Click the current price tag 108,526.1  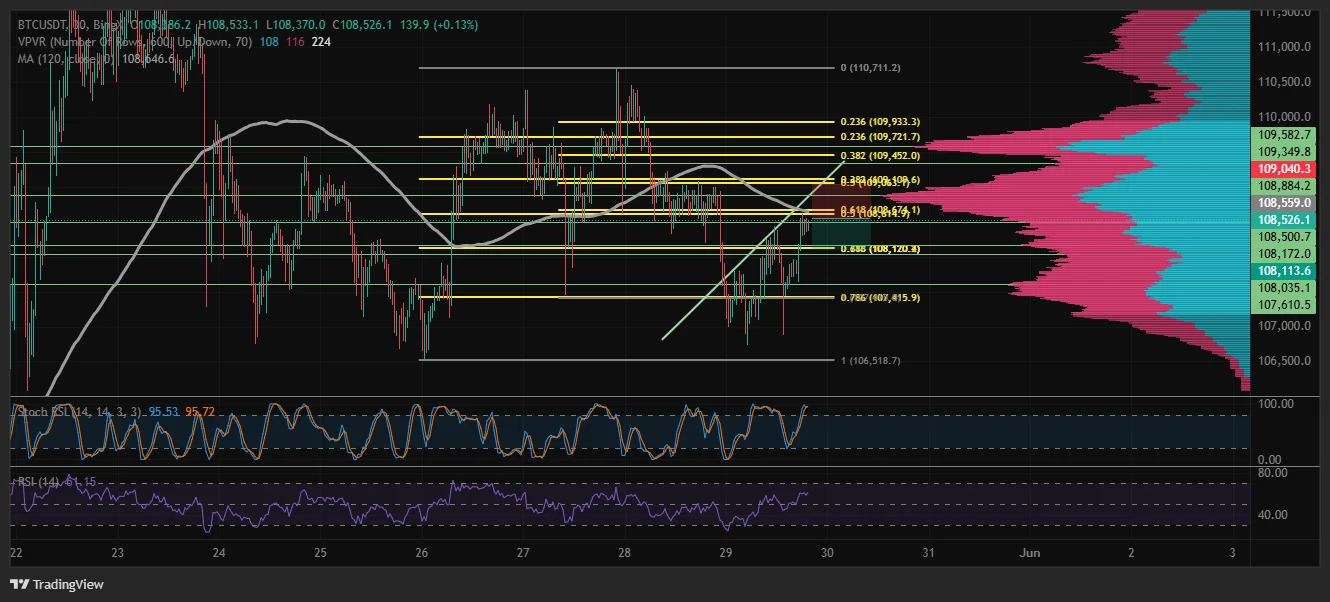click(x=1284, y=219)
